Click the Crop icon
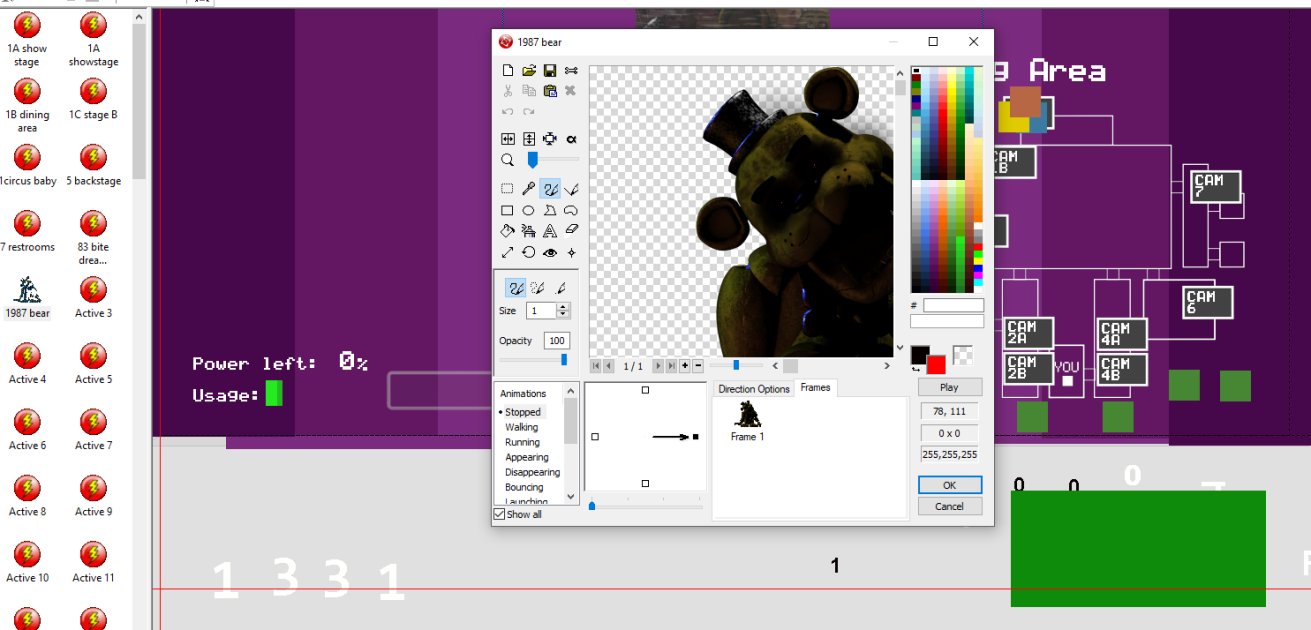Image resolution: width=1311 pixels, height=630 pixels. tap(550, 139)
